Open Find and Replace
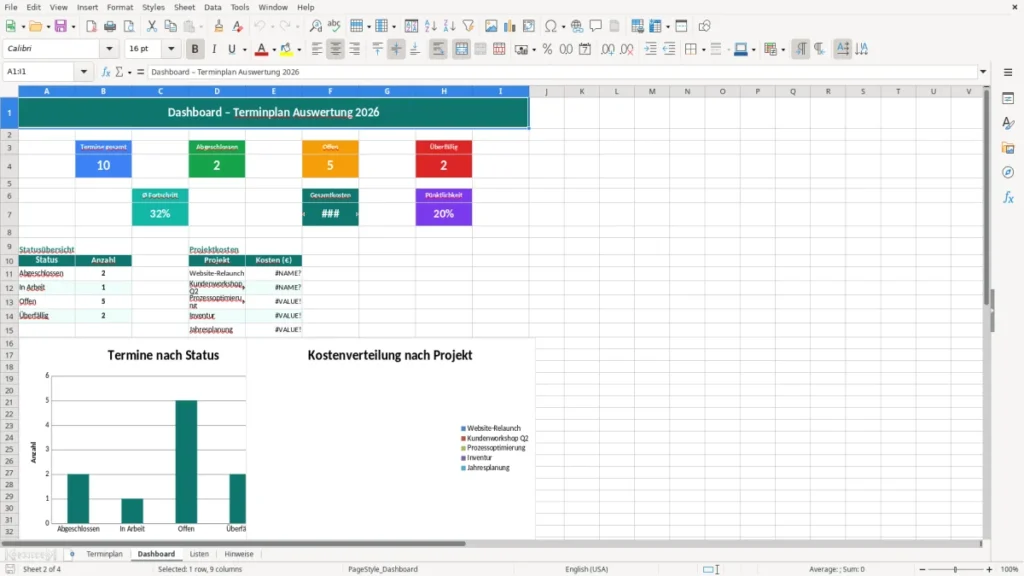Screen dimensions: 1024x576 pyautogui.click(x=315, y=26)
